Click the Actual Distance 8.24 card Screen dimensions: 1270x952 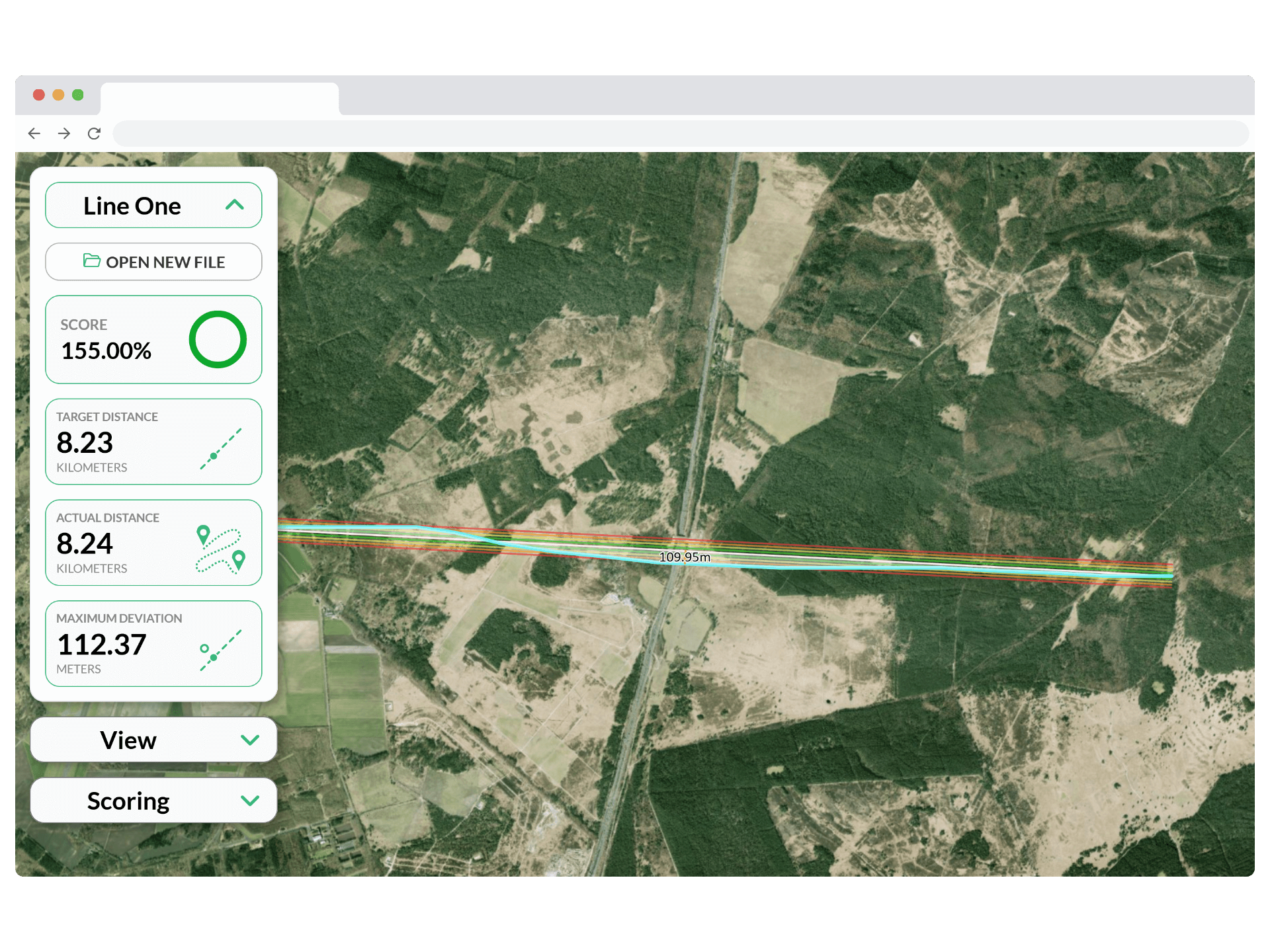click(x=119, y=543)
